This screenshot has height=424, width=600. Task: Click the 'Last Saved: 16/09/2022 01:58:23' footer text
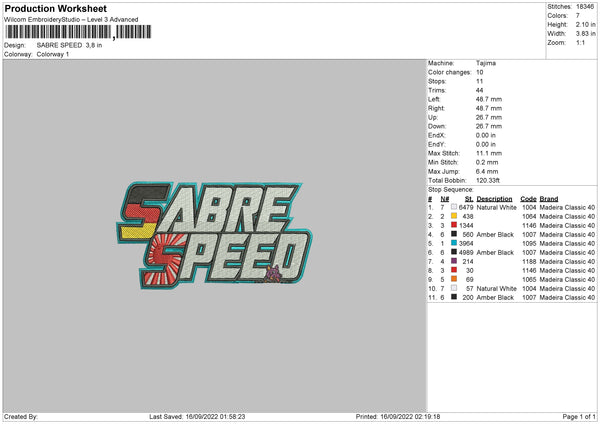point(197,417)
